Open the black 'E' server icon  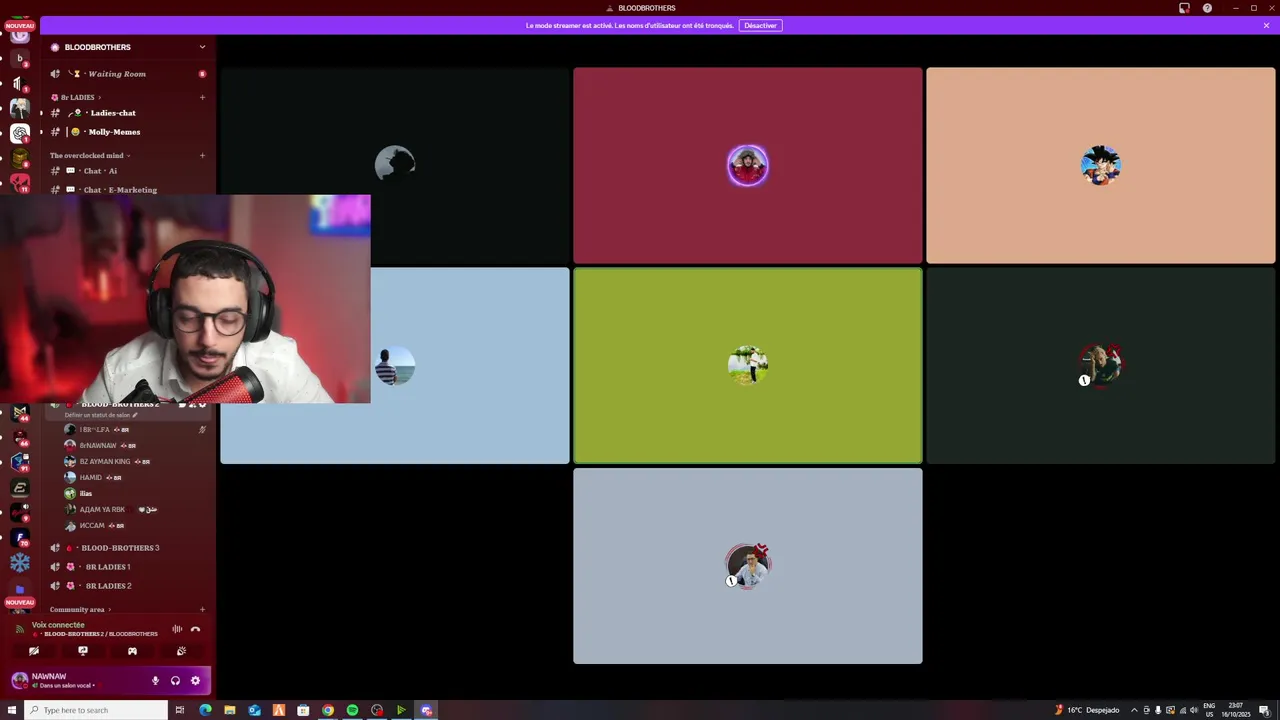coord(19,487)
